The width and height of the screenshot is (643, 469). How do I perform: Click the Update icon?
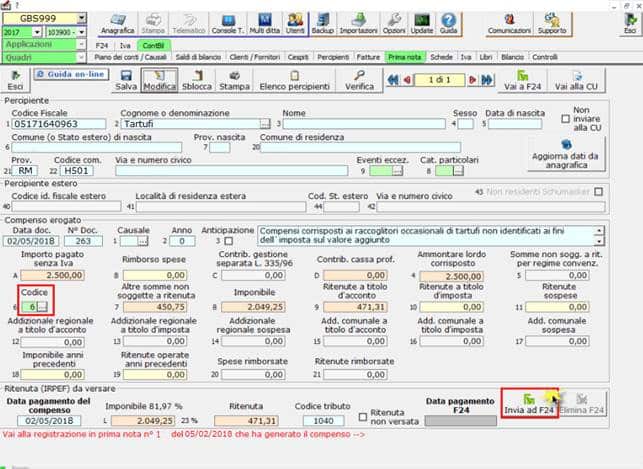click(x=422, y=24)
